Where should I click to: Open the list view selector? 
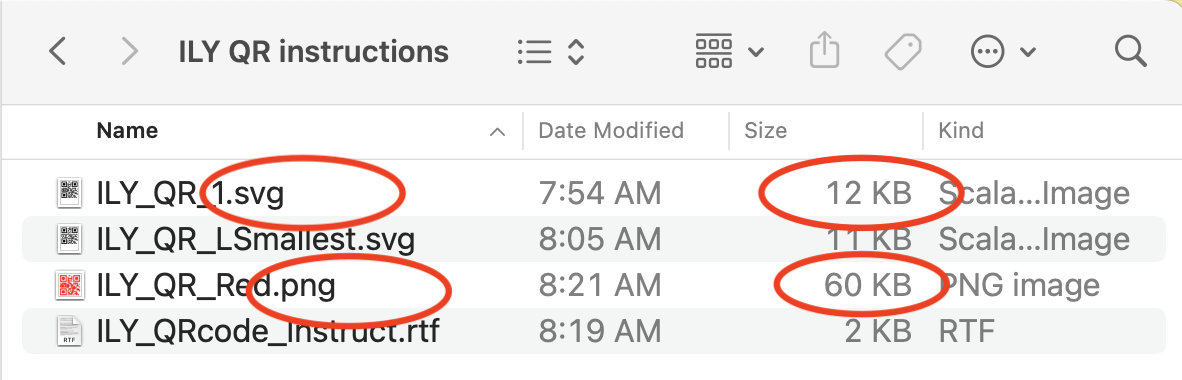(552, 52)
